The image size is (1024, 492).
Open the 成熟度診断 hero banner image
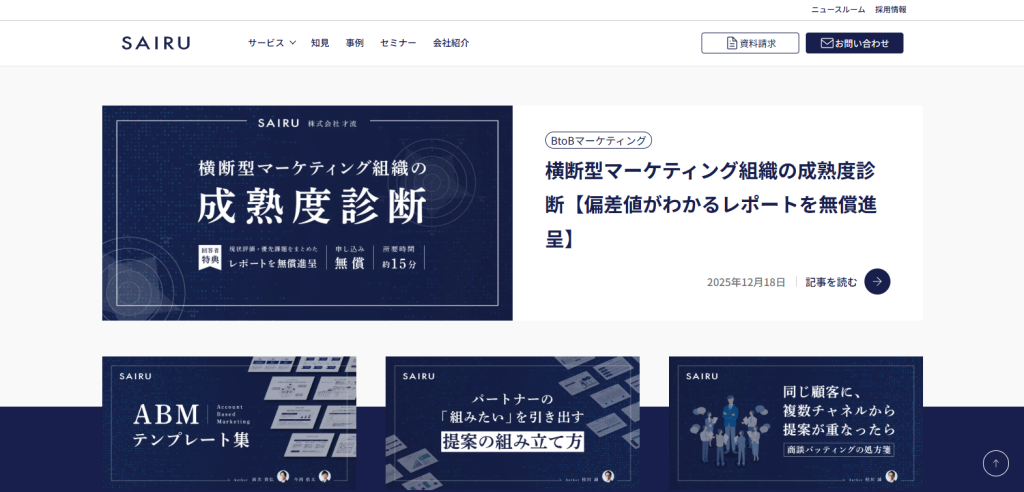[307, 213]
